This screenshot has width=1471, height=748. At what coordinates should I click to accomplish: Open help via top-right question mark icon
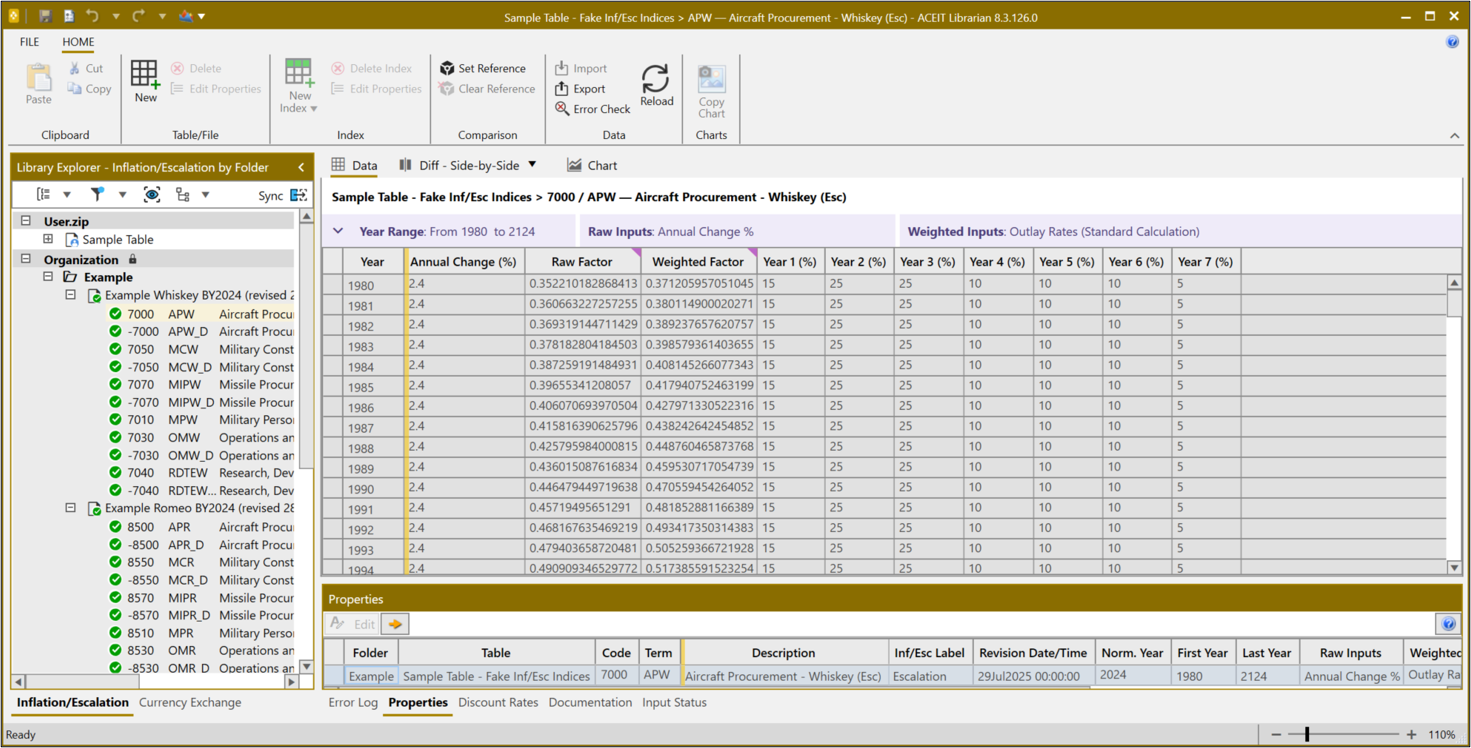[x=1452, y=42]
